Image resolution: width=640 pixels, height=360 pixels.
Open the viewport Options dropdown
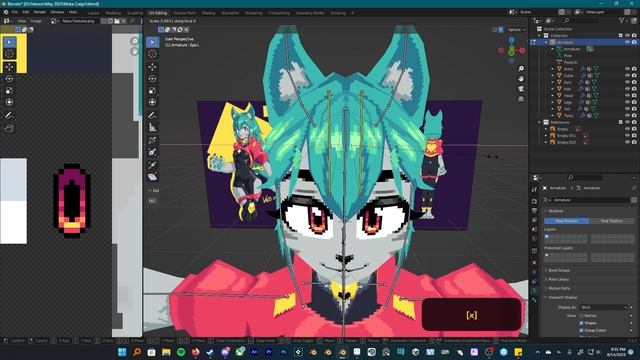coord(516,30)
